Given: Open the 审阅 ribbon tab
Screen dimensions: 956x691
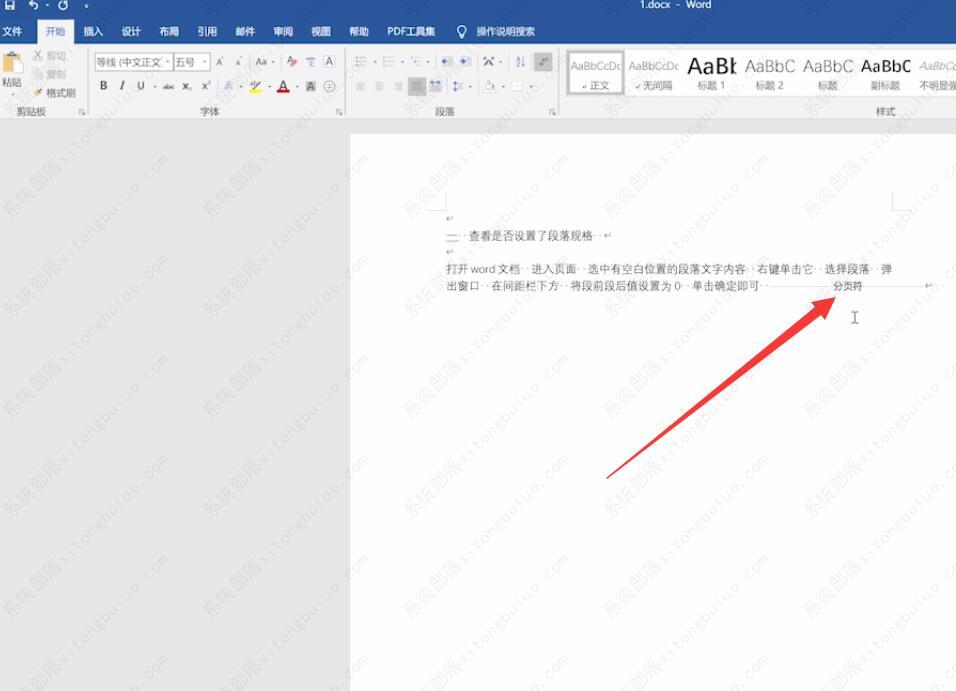Looking at the screenshot, I should point(283,32).
